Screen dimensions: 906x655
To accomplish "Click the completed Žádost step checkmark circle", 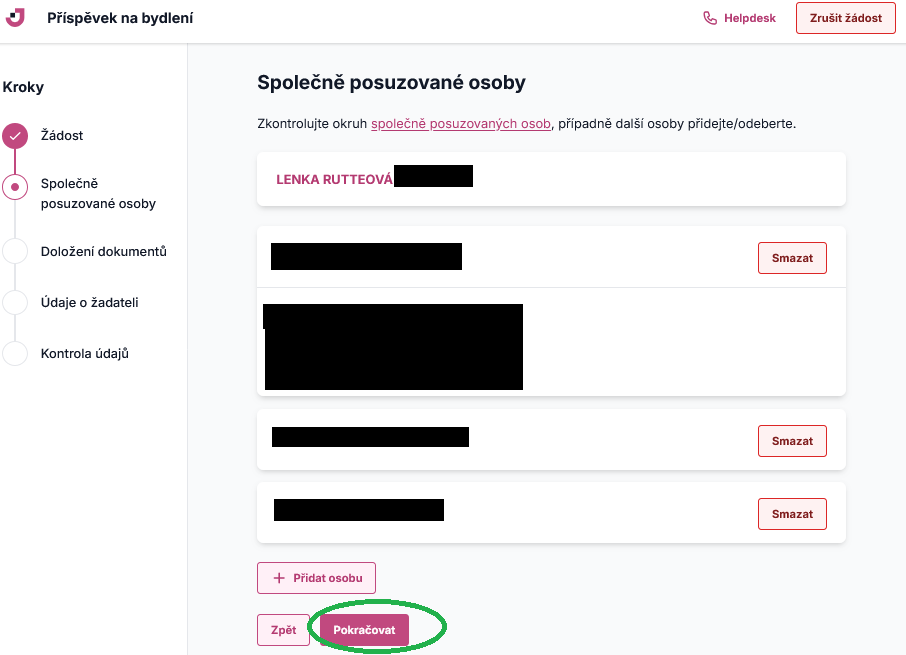I will point(15,136).
